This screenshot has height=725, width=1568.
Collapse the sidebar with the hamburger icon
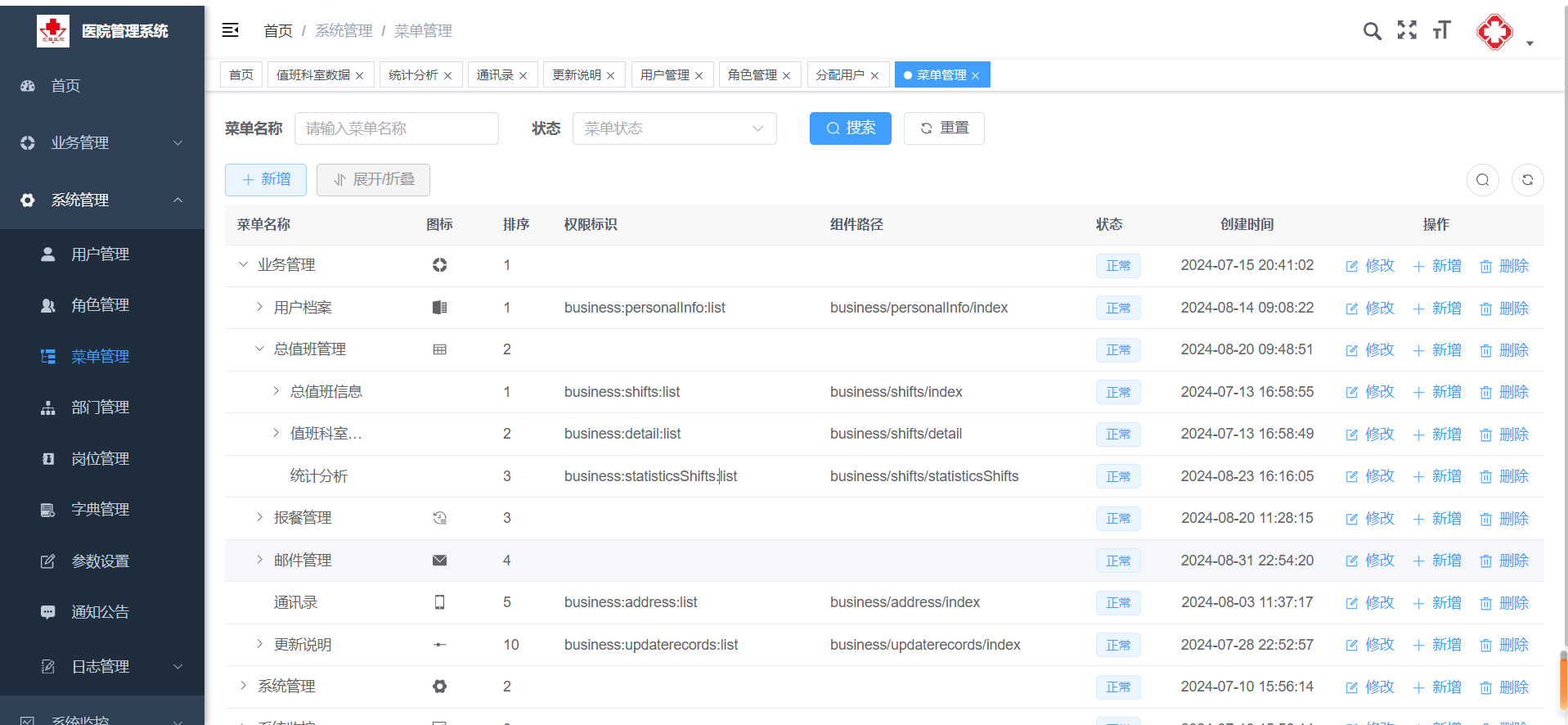pyautogui.click(x=231, y=30)
